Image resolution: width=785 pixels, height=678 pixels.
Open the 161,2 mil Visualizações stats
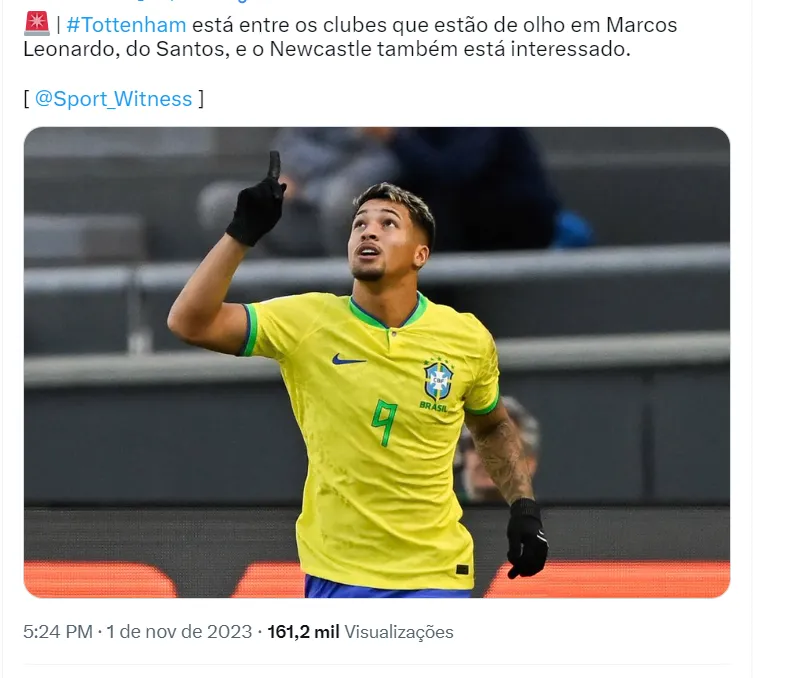(x=360, y=631)
